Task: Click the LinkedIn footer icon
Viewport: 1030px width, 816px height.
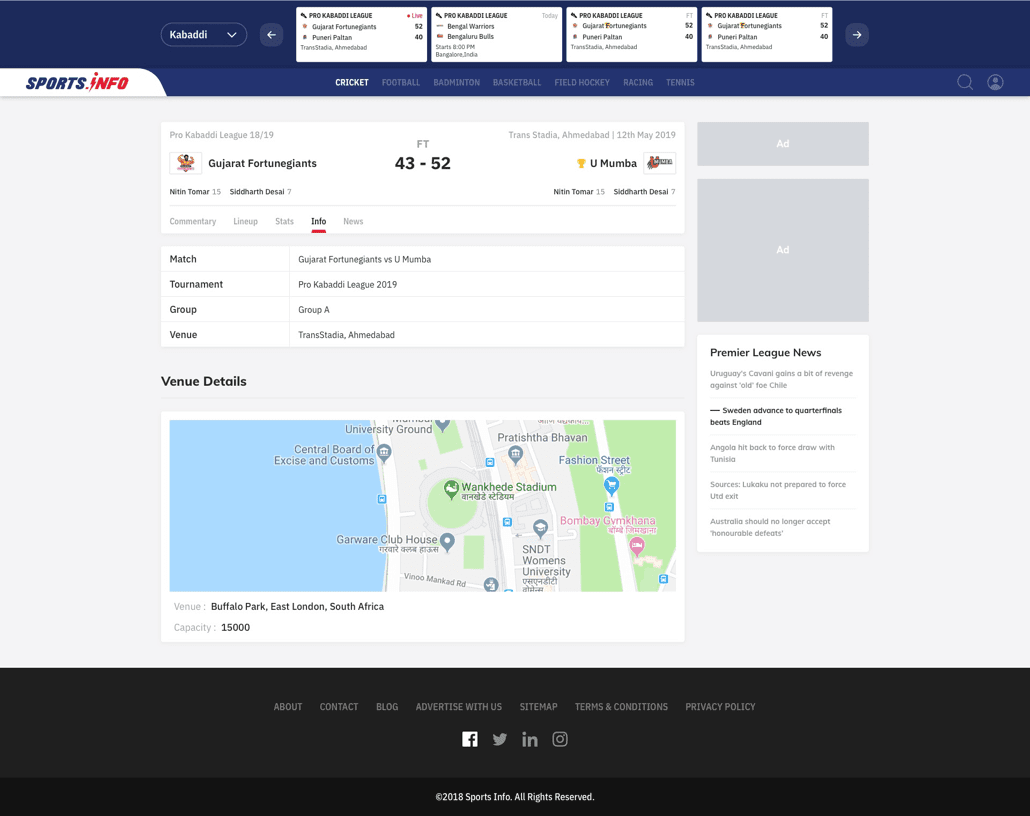Action: tap(530, 739)
